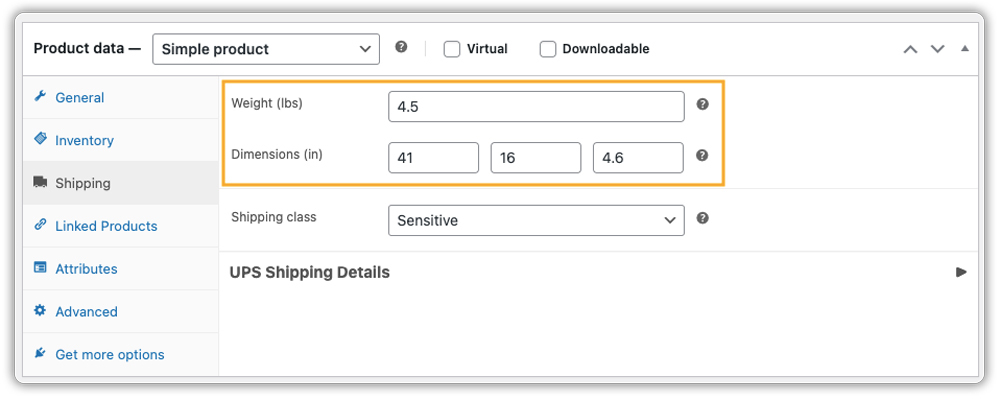Click the help icon next to product type

coord(401,47)
